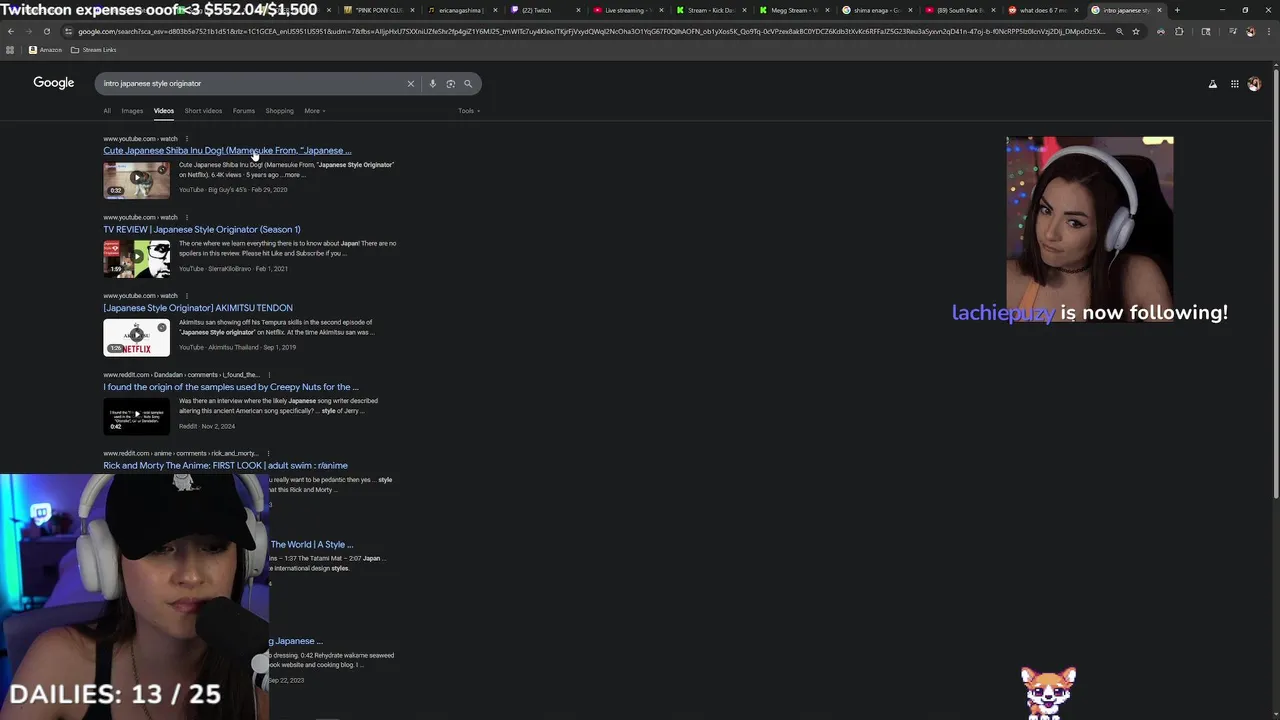Start voice search with the microphone icon
1280x720 pixels.
432,84
